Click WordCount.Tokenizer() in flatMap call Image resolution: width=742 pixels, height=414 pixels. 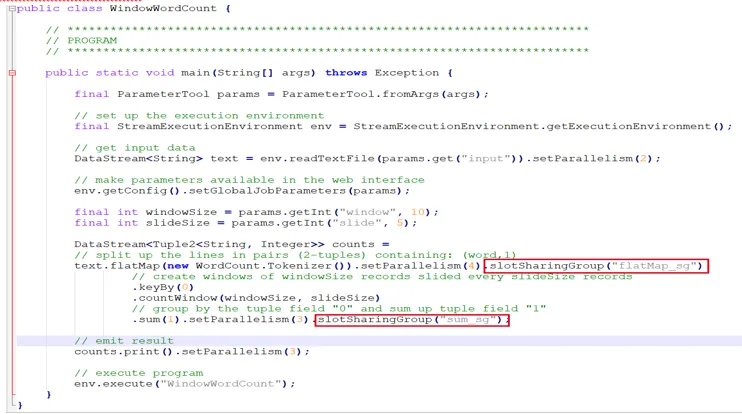270,266
